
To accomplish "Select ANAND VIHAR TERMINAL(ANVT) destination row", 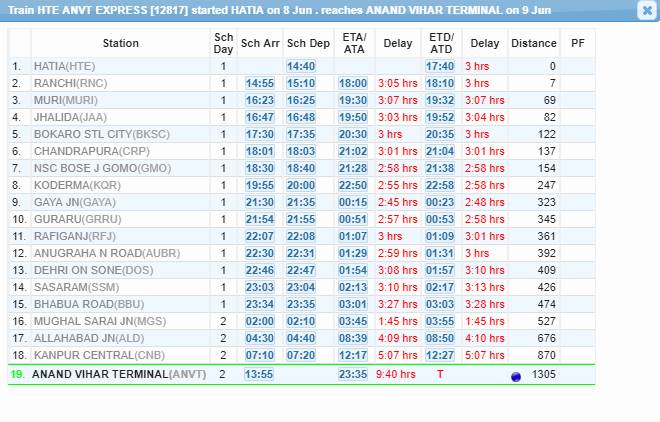I will tap(119, 374).
